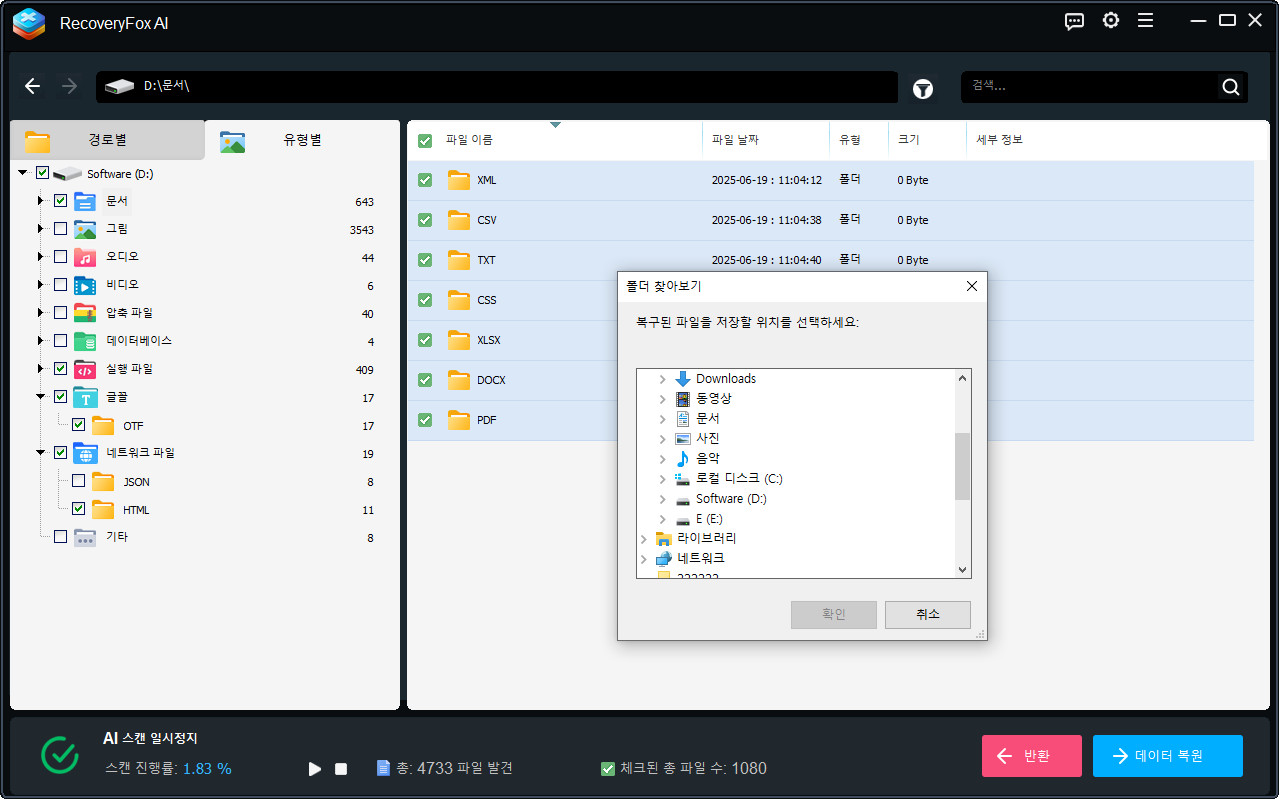This screenshot has width=1279, height=799.
Task: Expand 라이브러리 in folder browse dialog
Action: pyautogui.click(x=643, y=539)
